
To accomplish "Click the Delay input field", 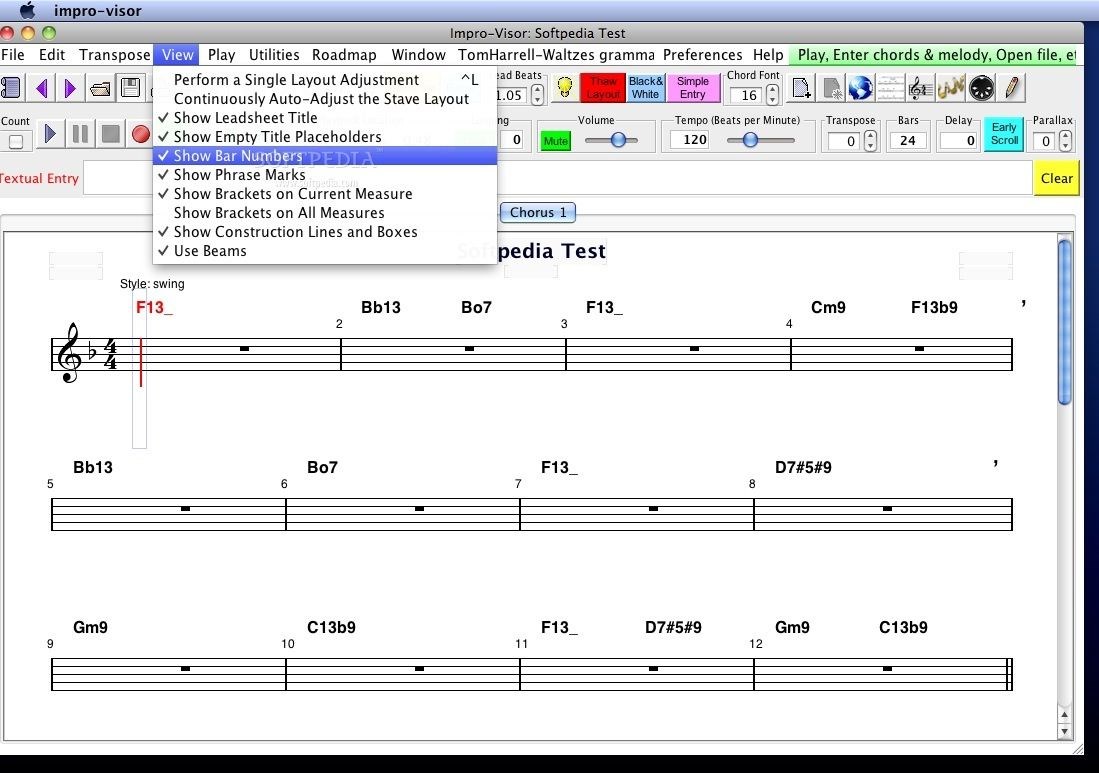I will (x=959, y=141).
